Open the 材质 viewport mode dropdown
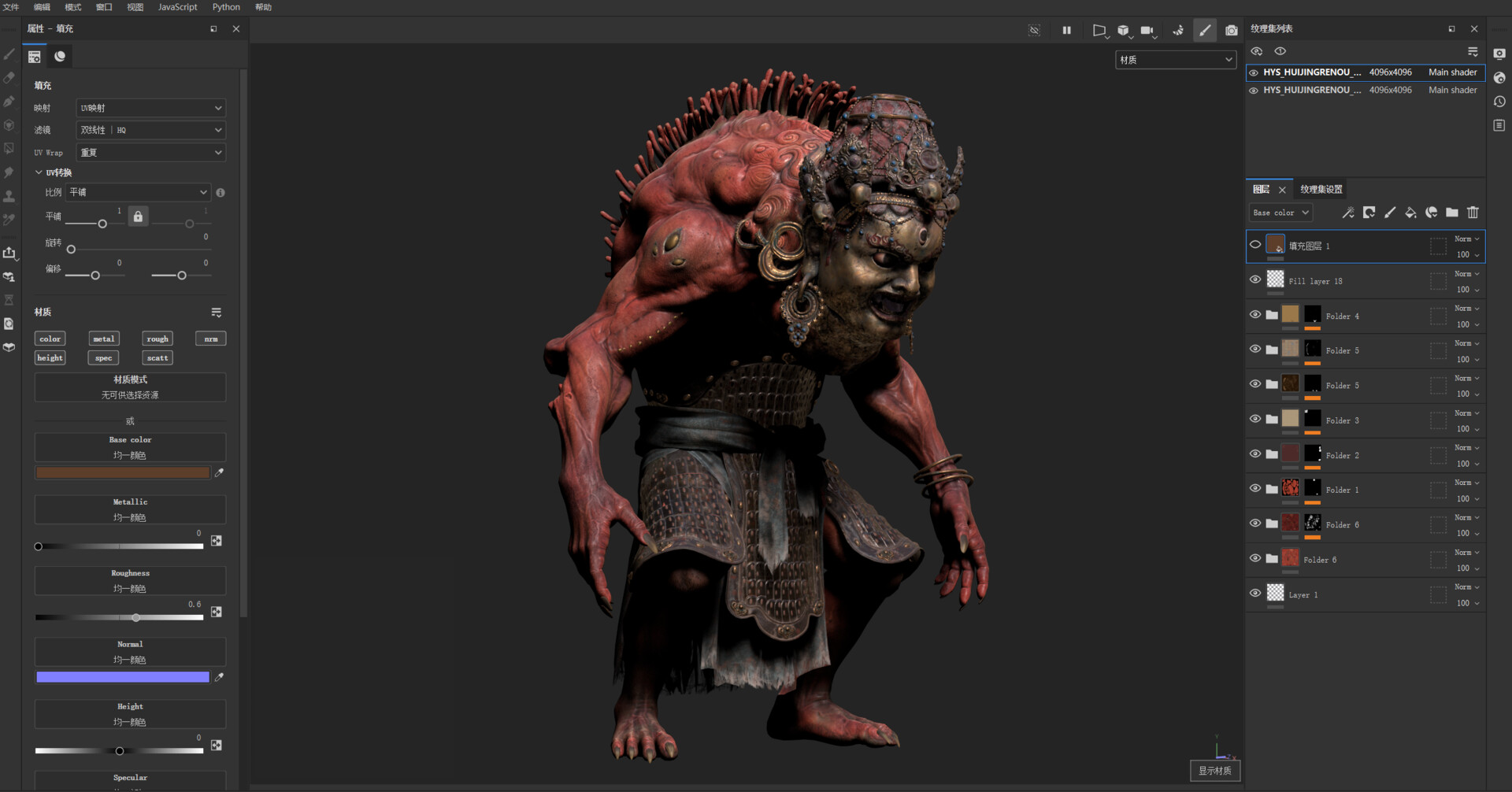Image resolution: width=1512 pixels, height=792 pixels. pyautogui.click(x=1175, y=60)
